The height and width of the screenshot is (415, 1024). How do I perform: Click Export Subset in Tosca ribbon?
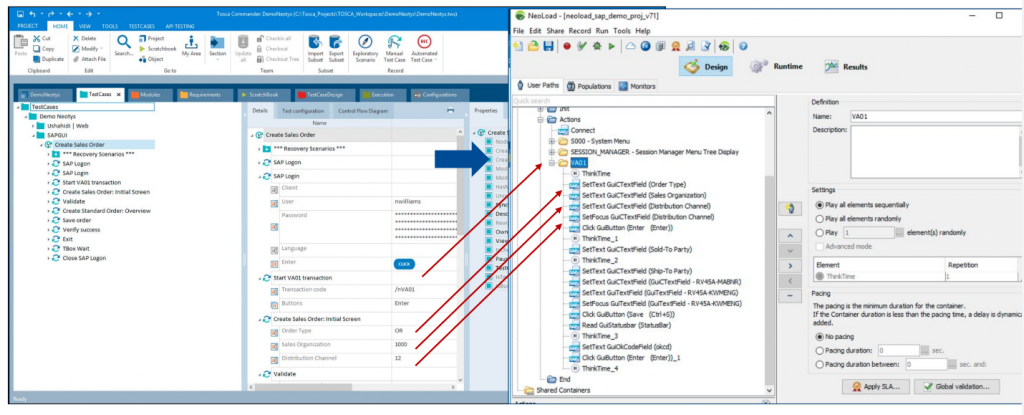[x=336, y=48]
